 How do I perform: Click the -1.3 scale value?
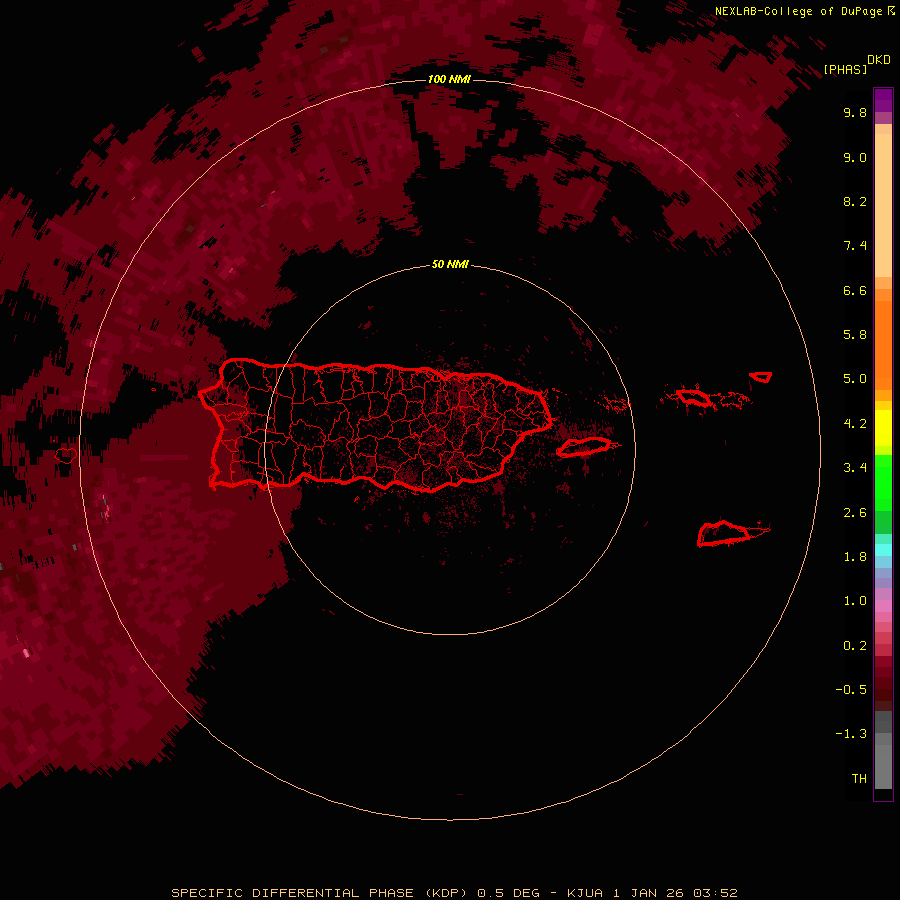coord(851,734)
